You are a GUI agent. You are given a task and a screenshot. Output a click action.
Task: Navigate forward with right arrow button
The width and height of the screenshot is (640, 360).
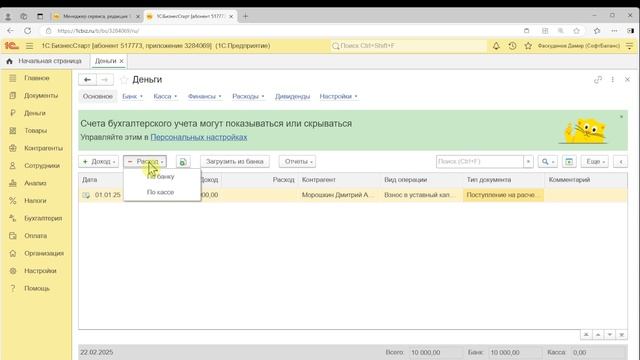pyautogui.click(x=105, y=80)
